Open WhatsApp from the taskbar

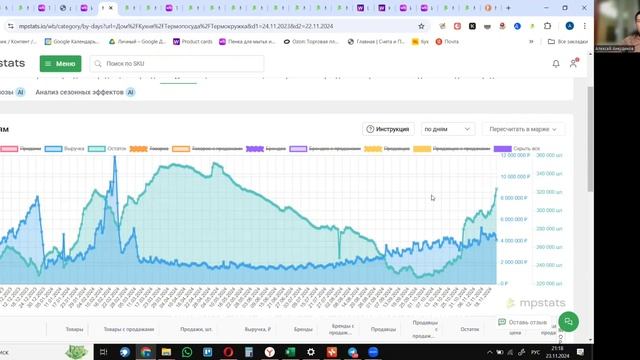click(x=187, y=352)
